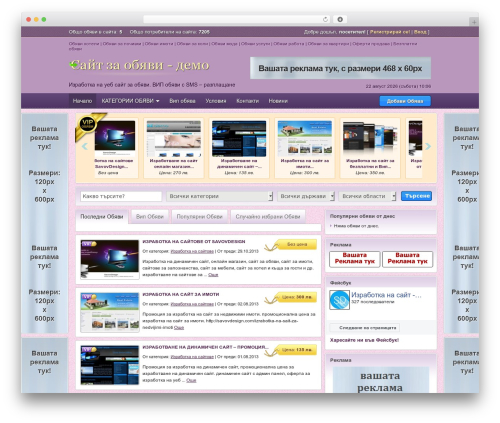
Task: Switch to Случайно избрани Обяви tab
Action: pos(268,217)
